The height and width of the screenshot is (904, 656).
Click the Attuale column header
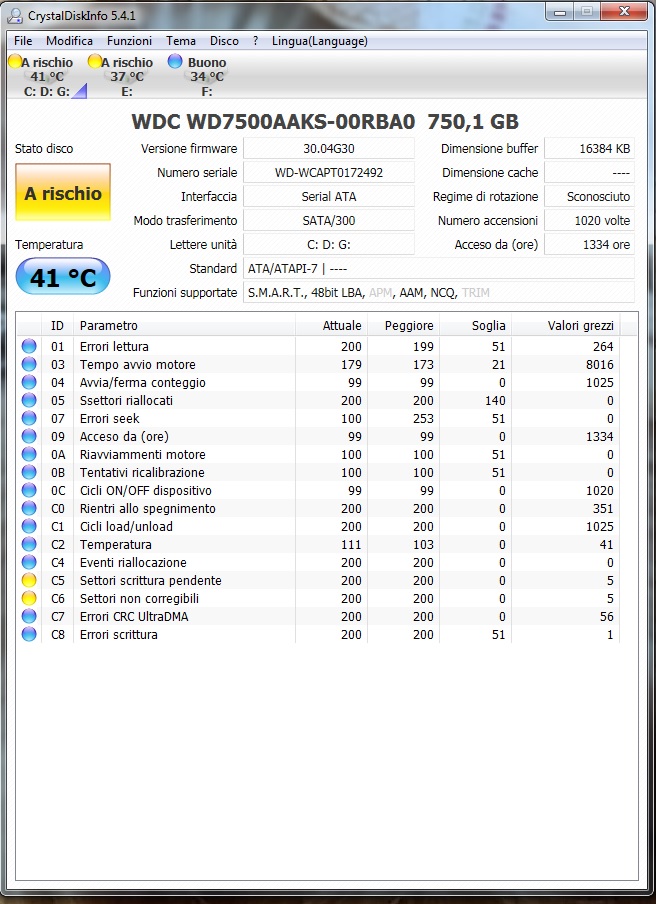[331, 326]
